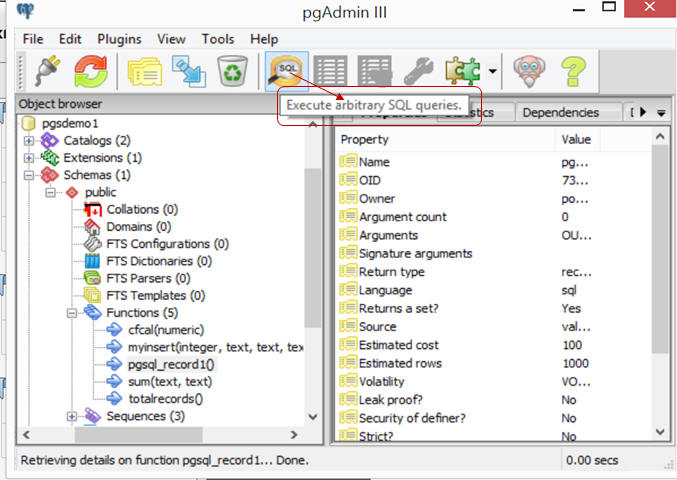Select Functions (5) tree item

142,313
